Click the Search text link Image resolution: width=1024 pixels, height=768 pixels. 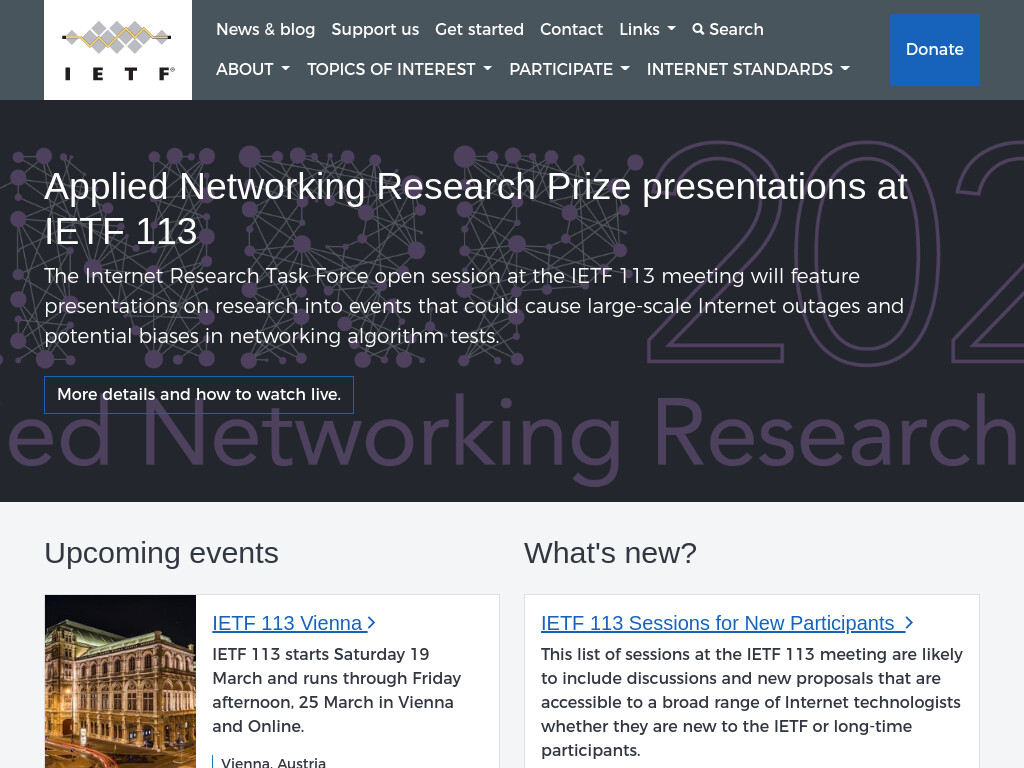point(736,29)
